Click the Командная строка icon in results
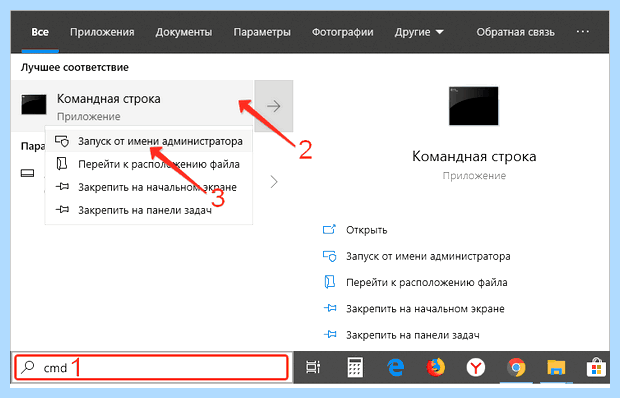 (x=34, y=104)
